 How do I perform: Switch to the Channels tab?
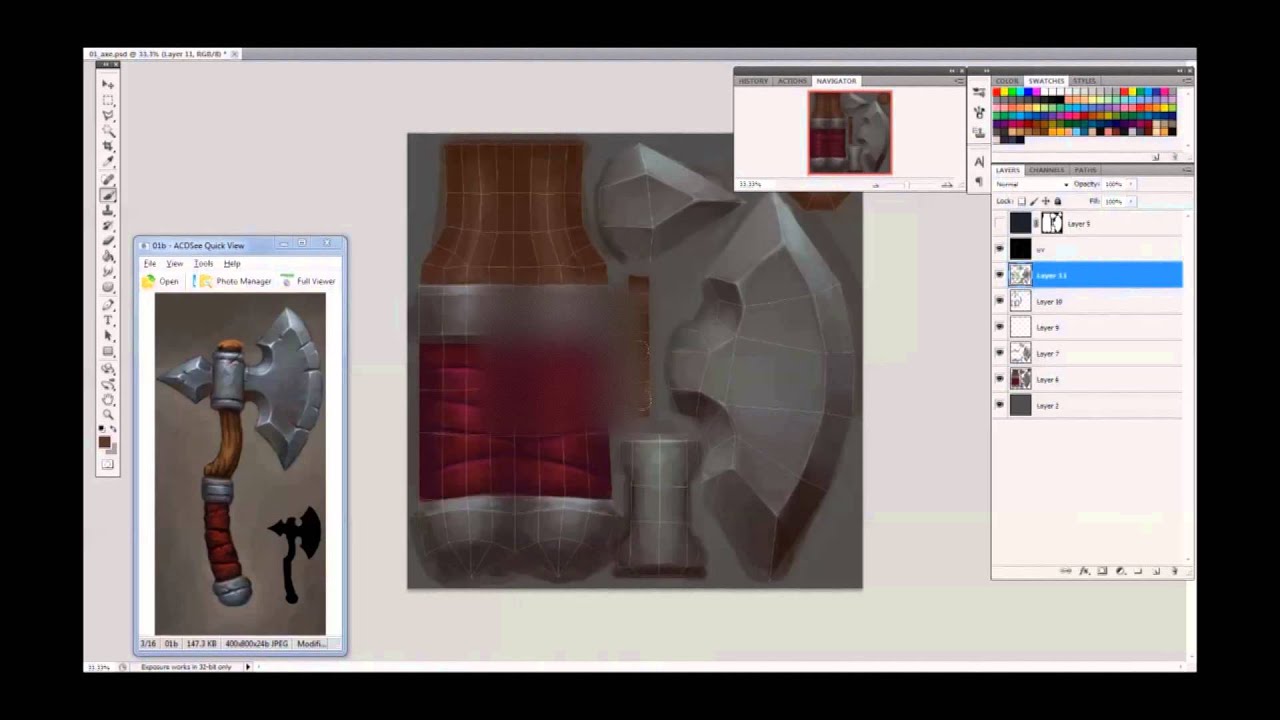1046,170
